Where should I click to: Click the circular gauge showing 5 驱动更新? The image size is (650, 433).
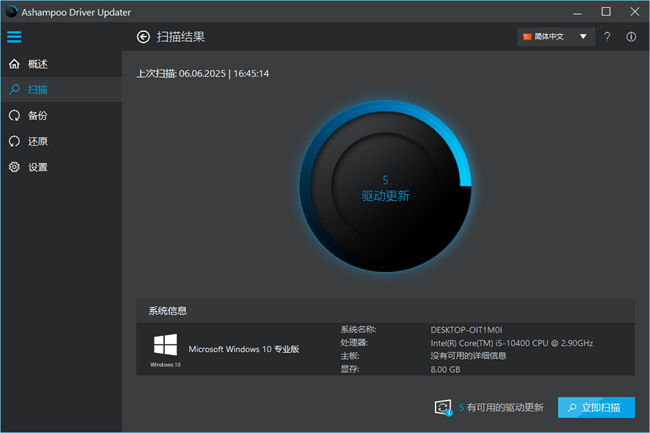tap(385, 188)
